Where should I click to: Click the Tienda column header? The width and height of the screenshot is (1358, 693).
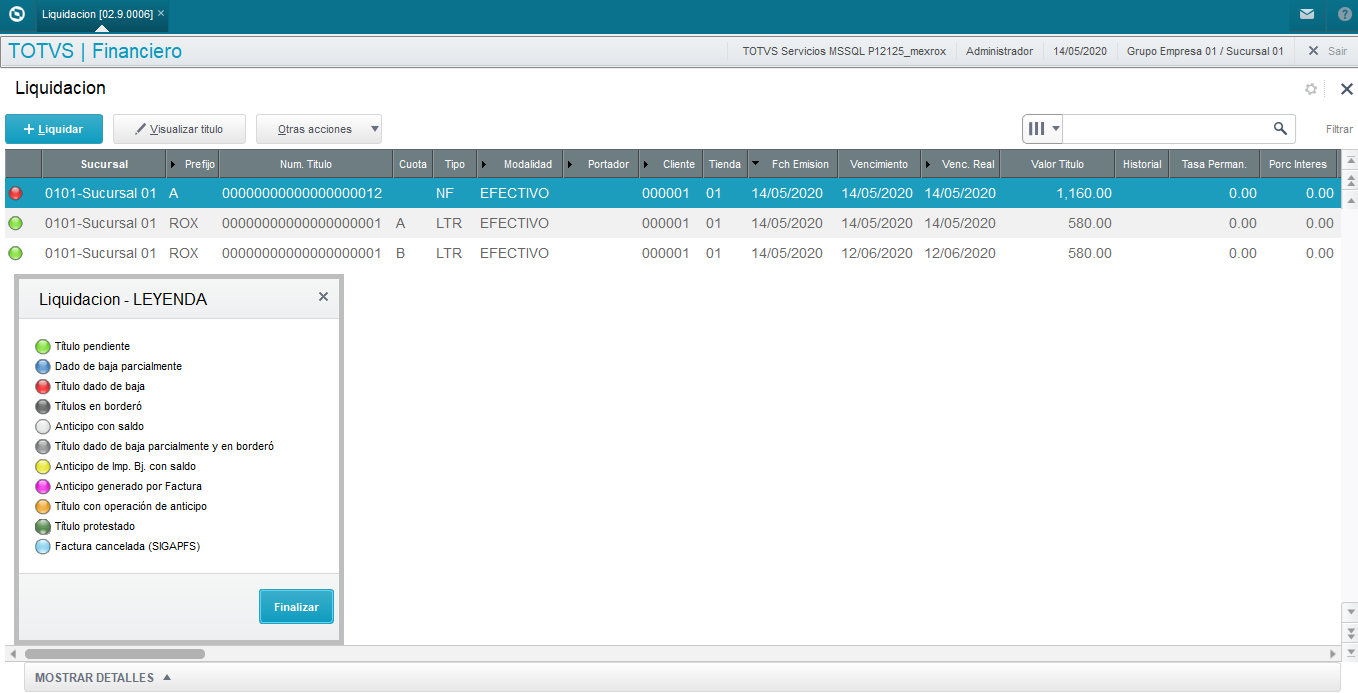725,164
